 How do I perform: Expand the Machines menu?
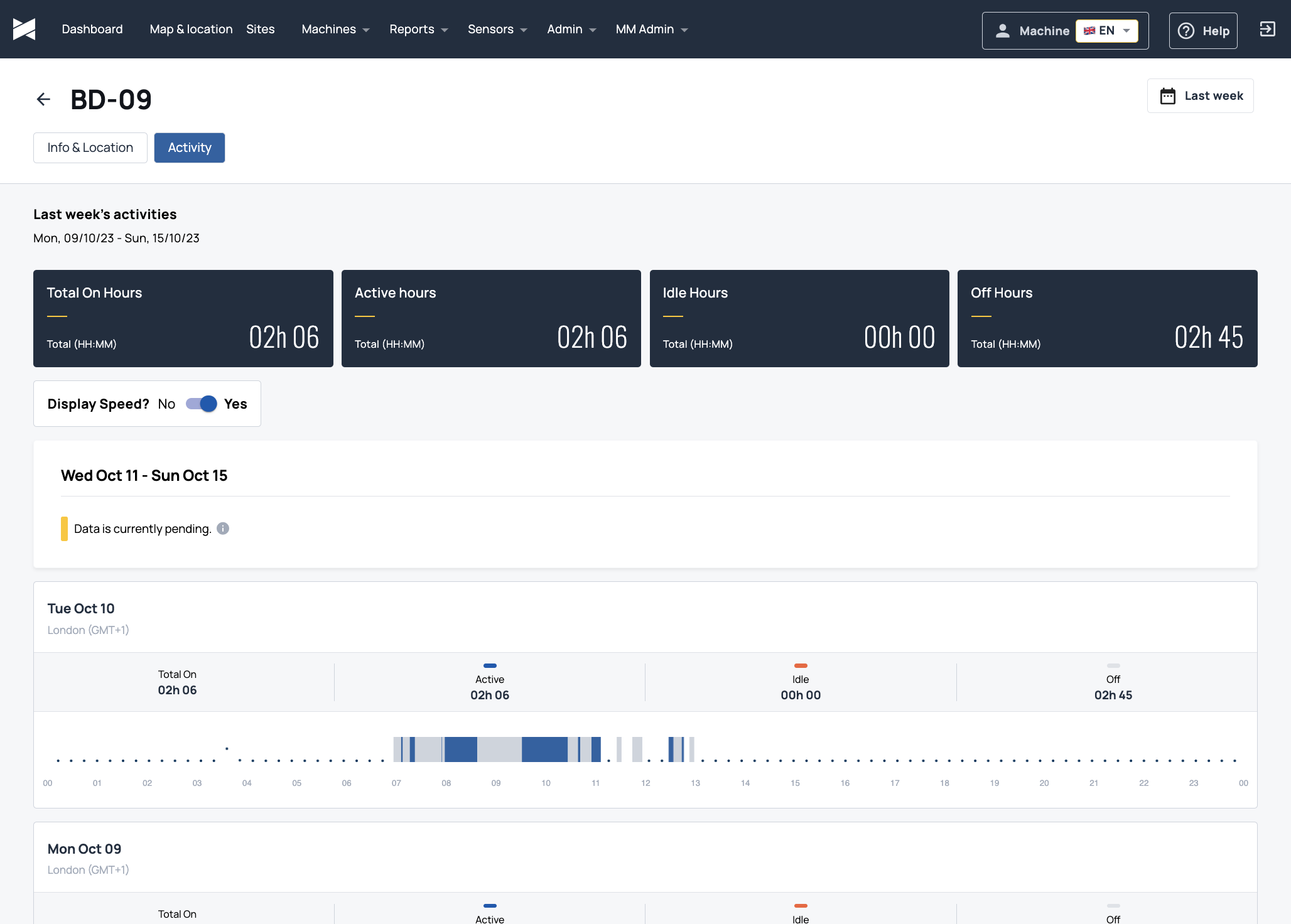[335, 29]
